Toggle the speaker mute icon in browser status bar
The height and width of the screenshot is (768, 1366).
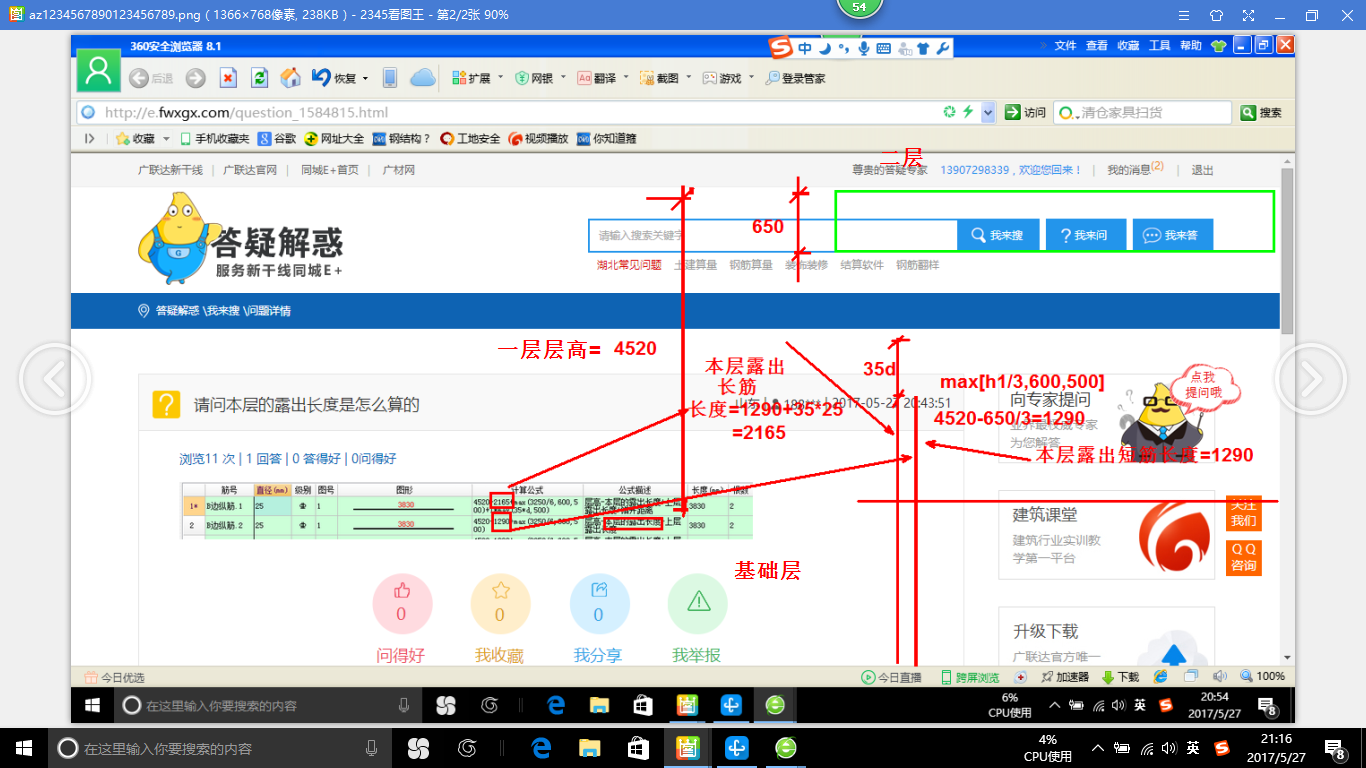tap(1219, 677)
